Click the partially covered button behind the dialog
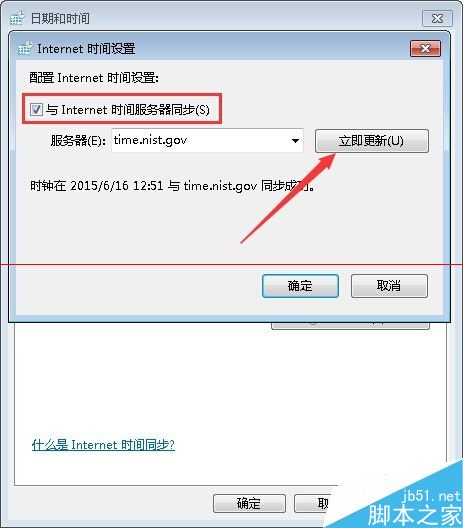Image resolution: width=463 pixels, height=528 pixels. click(x=350, y=326)
